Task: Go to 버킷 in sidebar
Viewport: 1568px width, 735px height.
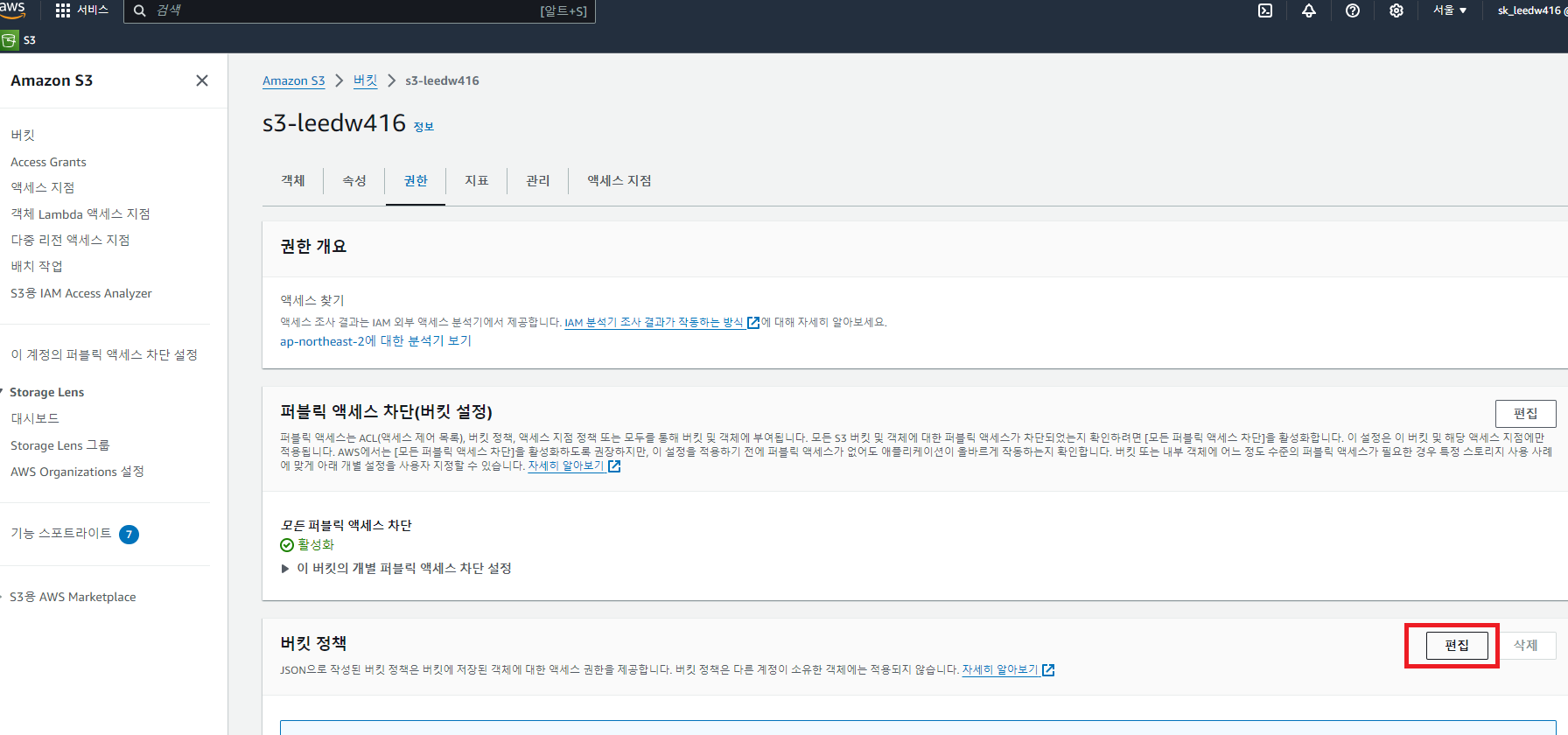Action: click(x=23, y=135)
